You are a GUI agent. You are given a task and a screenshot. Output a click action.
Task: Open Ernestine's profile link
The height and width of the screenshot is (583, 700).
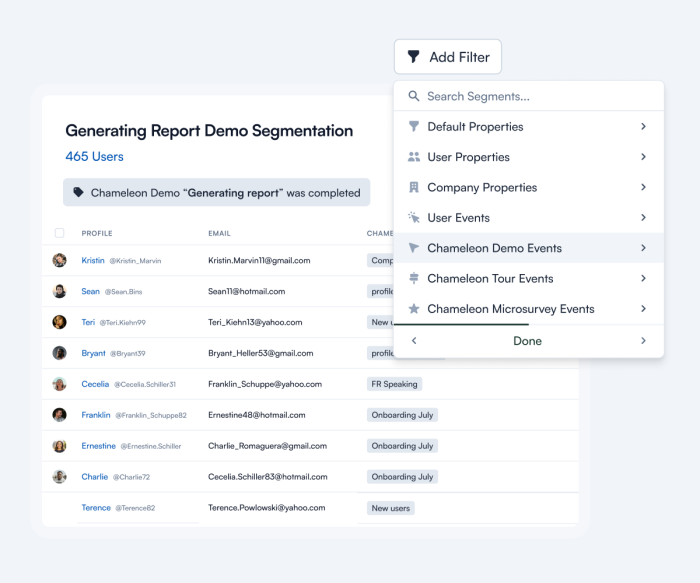pyautogui.click(x=98, y=446)
